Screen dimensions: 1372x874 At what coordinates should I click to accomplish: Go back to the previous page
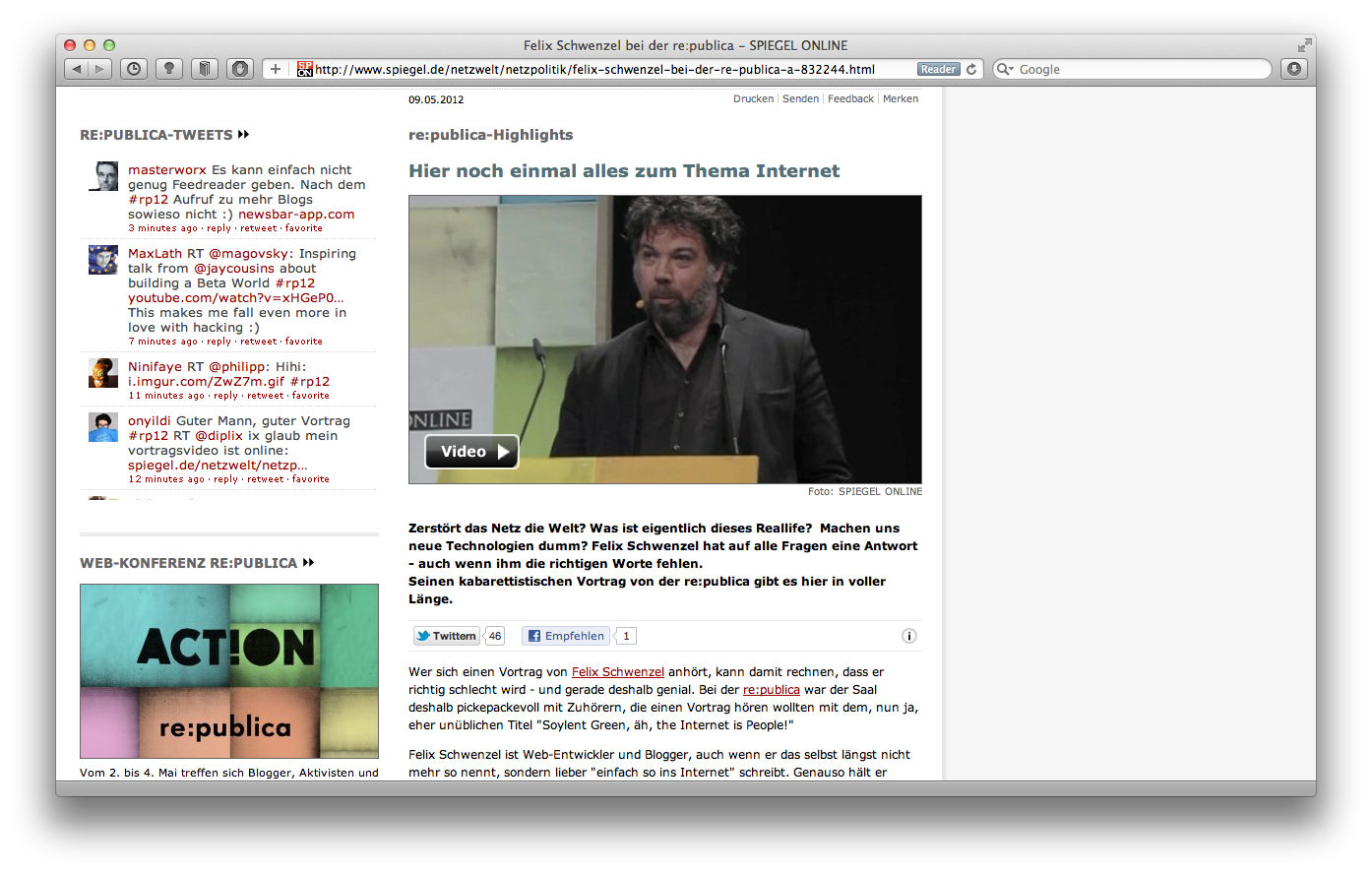(76, 69)
